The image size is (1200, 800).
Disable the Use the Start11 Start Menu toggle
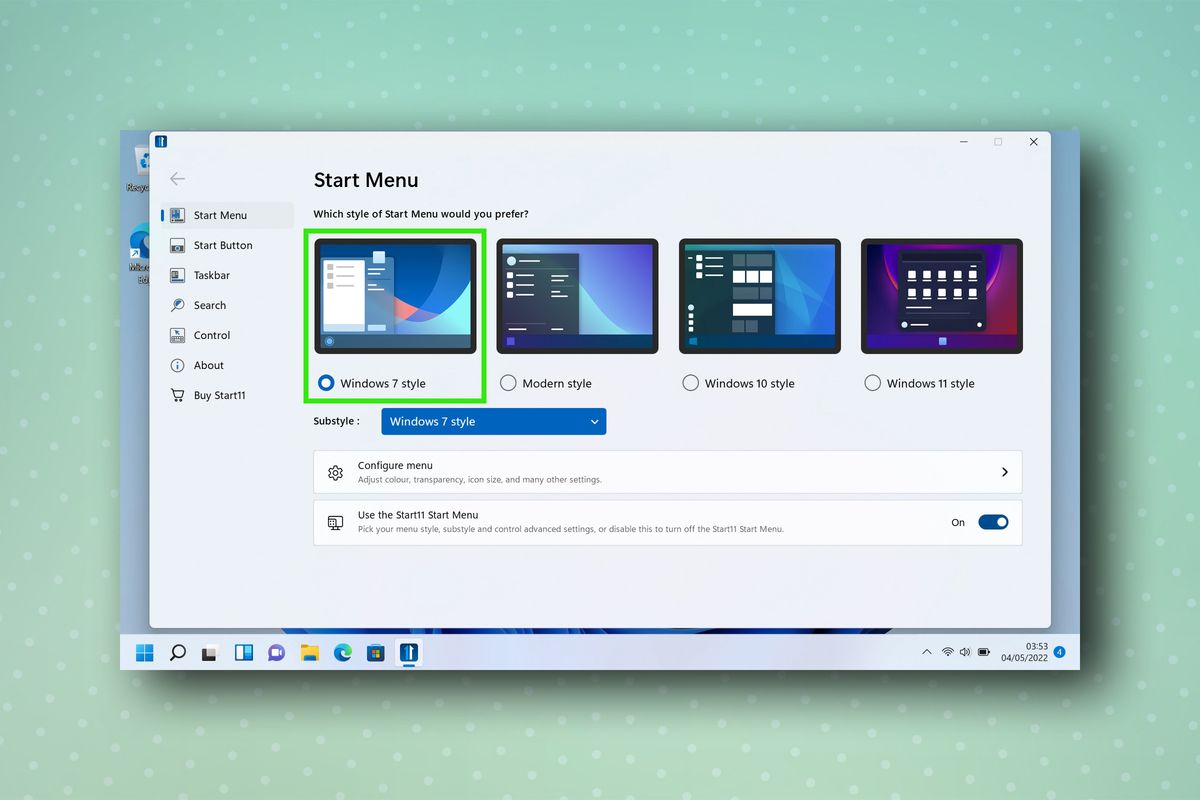[x=993, y=522]
